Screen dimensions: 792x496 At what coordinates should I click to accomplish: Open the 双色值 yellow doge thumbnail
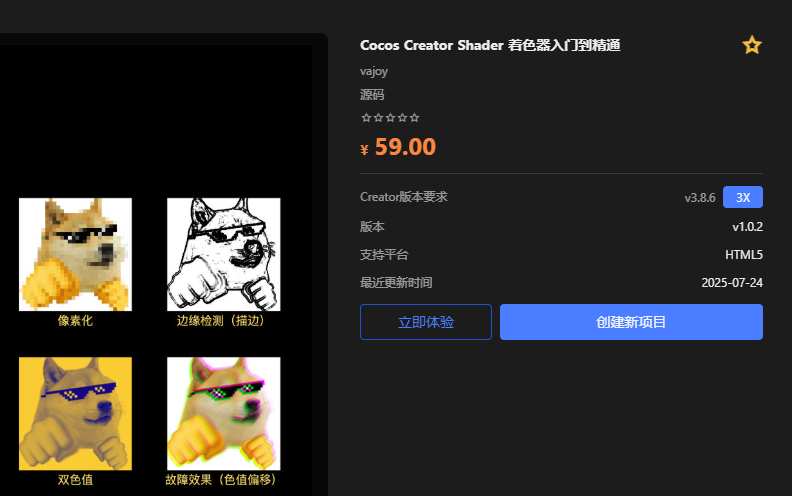(75, 414)
